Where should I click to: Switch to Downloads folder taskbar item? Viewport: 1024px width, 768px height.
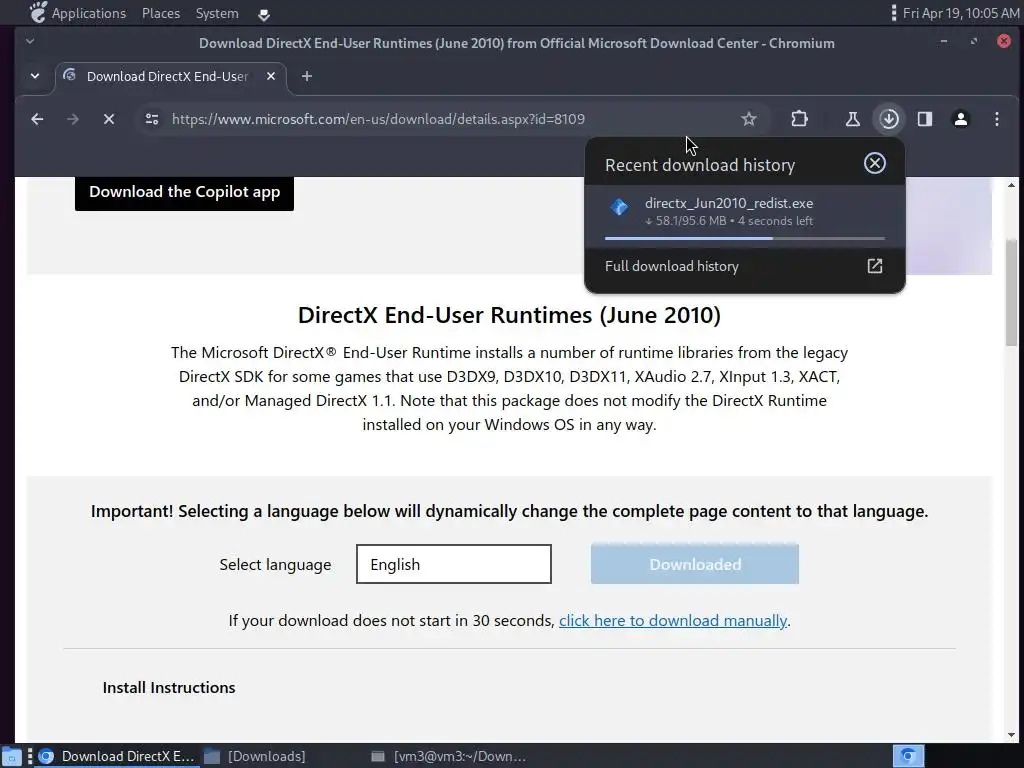(255, 756)
